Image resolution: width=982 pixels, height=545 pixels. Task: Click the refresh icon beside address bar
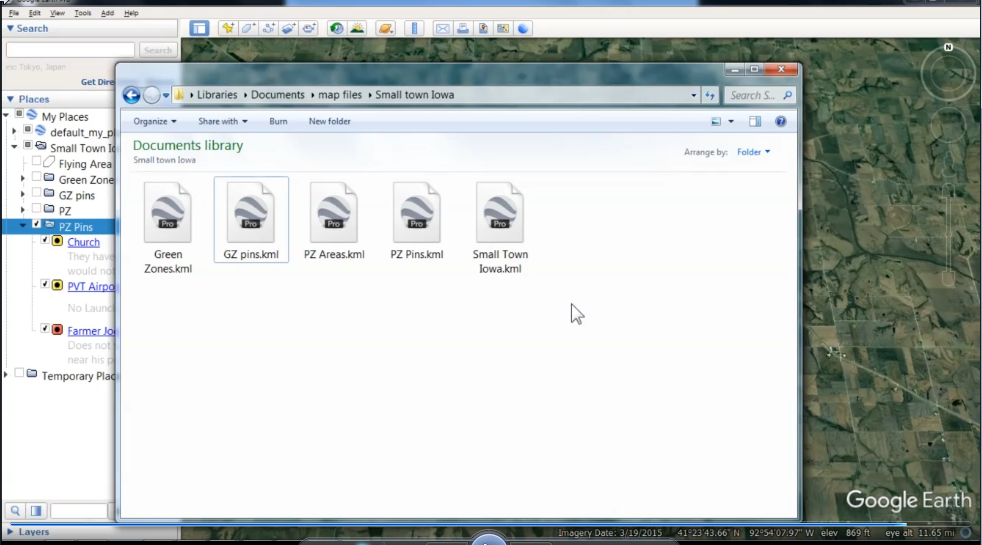[710, 95]
